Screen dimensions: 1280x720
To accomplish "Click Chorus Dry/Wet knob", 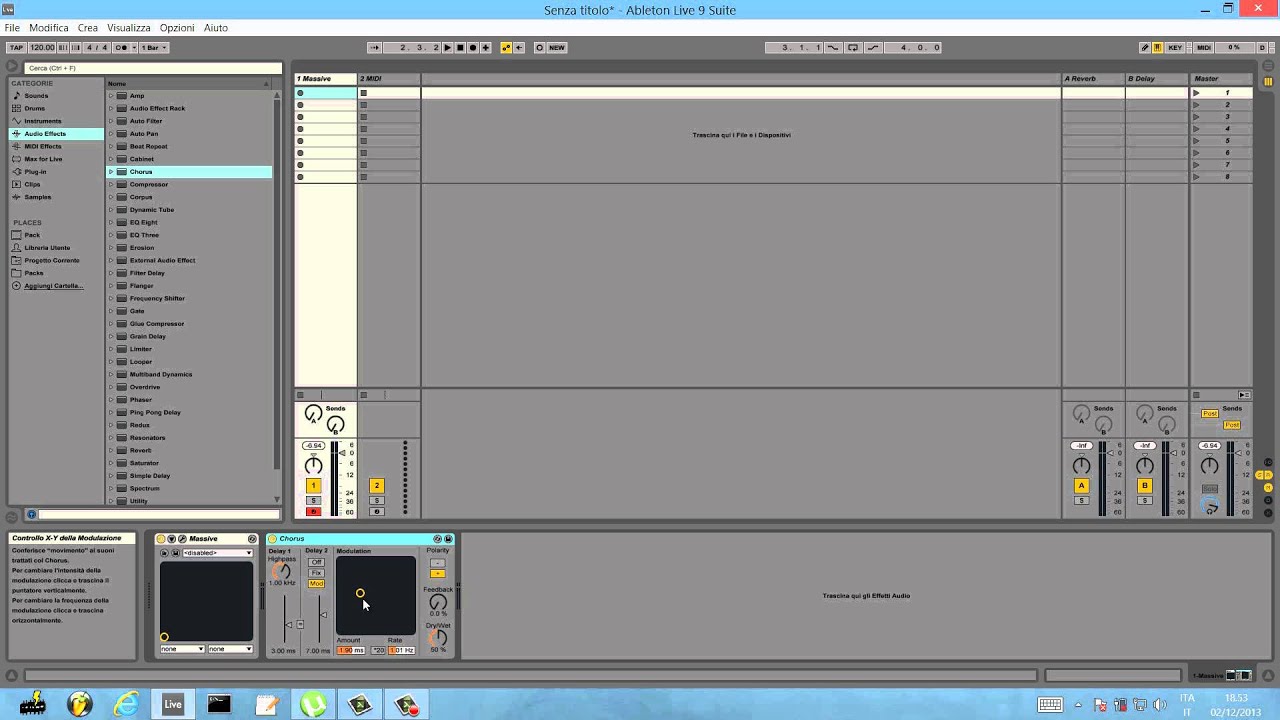I will (438, 637).
